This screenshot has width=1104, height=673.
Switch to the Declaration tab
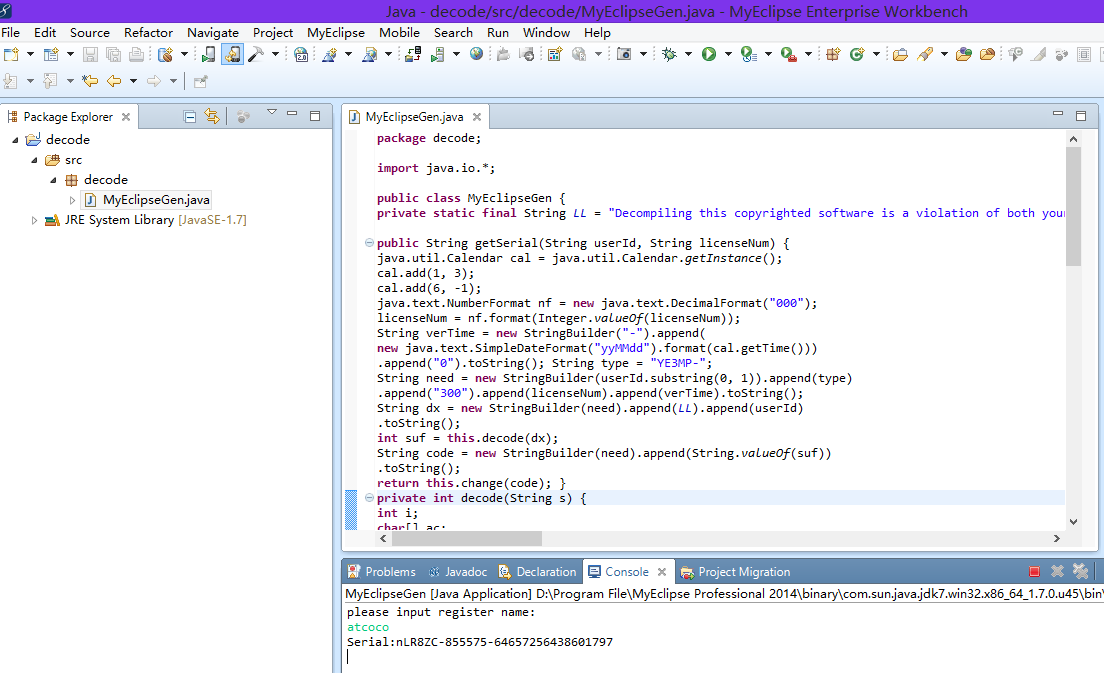pos(537,572)
